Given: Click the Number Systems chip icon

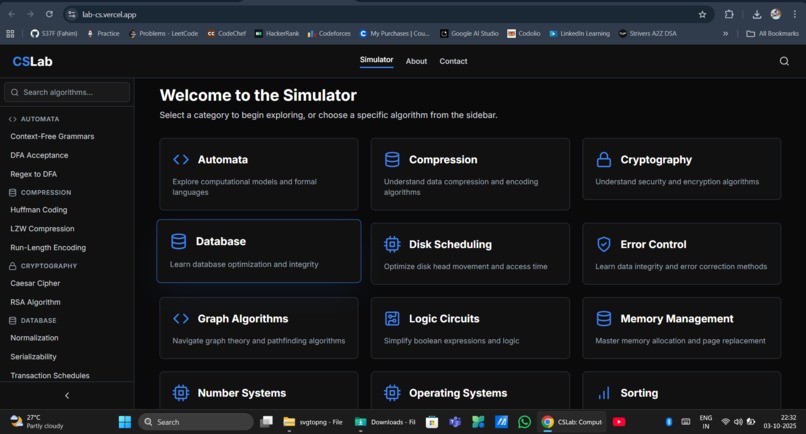Looking at the screenshot, I should 181,393.
